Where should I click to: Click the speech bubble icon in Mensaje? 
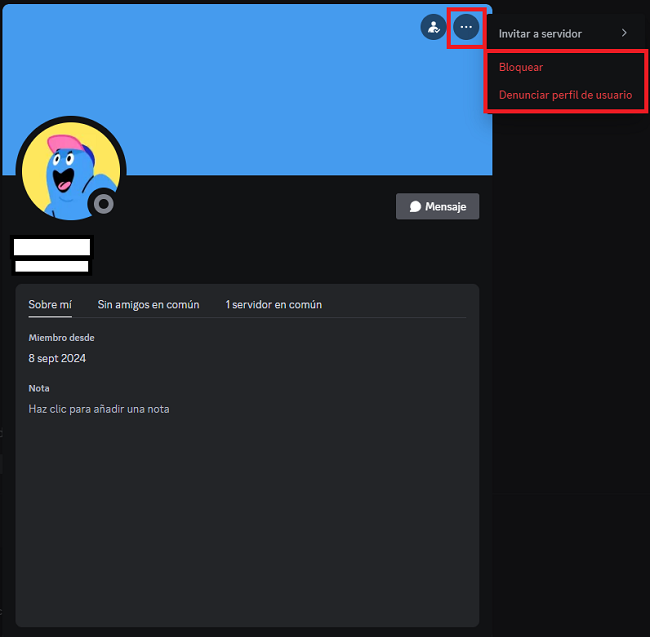(415, 207)
